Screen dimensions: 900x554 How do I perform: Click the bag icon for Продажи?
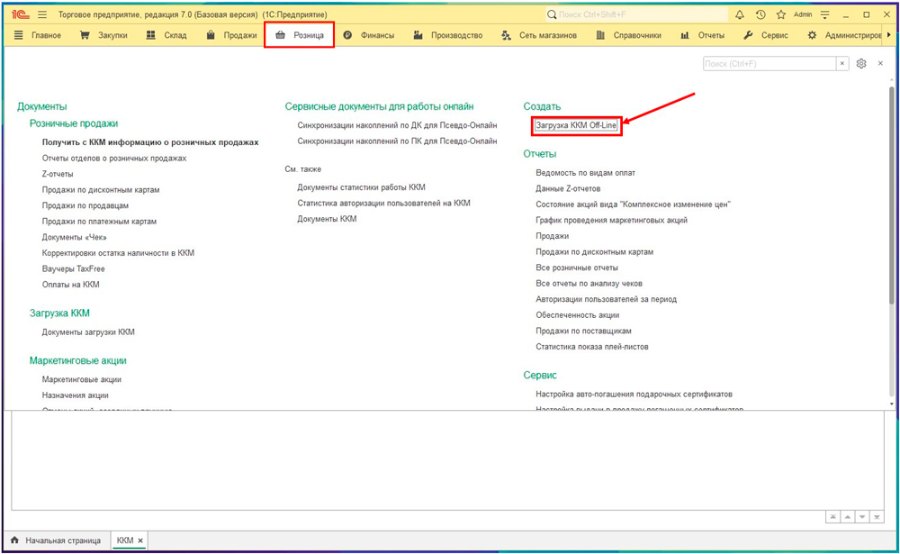211,35
